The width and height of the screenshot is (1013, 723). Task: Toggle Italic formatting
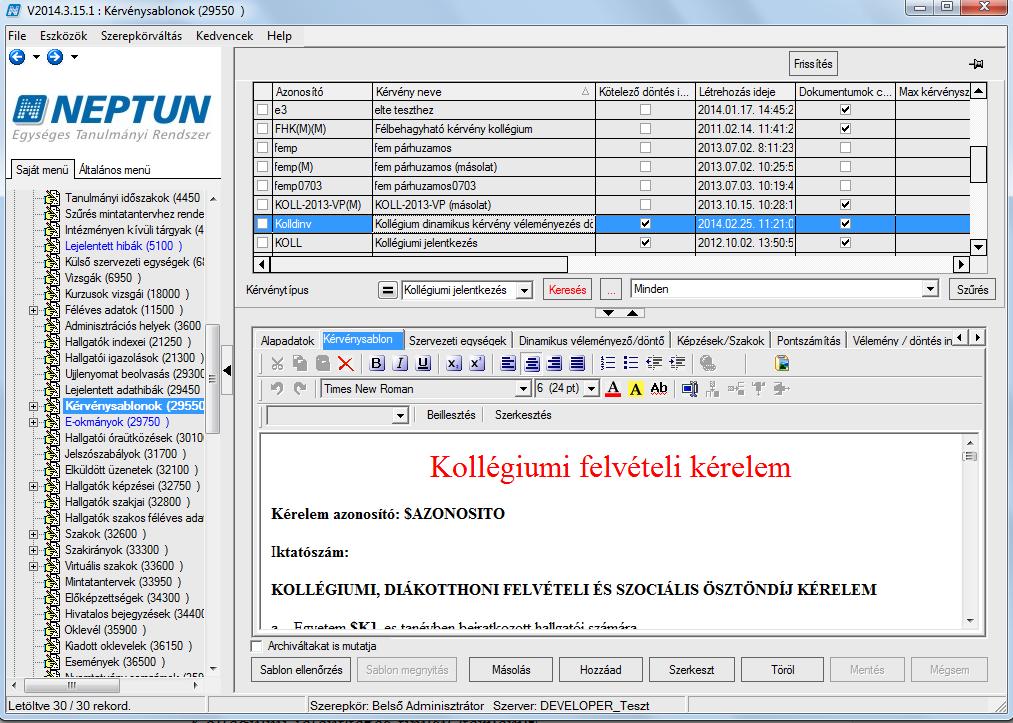click(400, 364)
